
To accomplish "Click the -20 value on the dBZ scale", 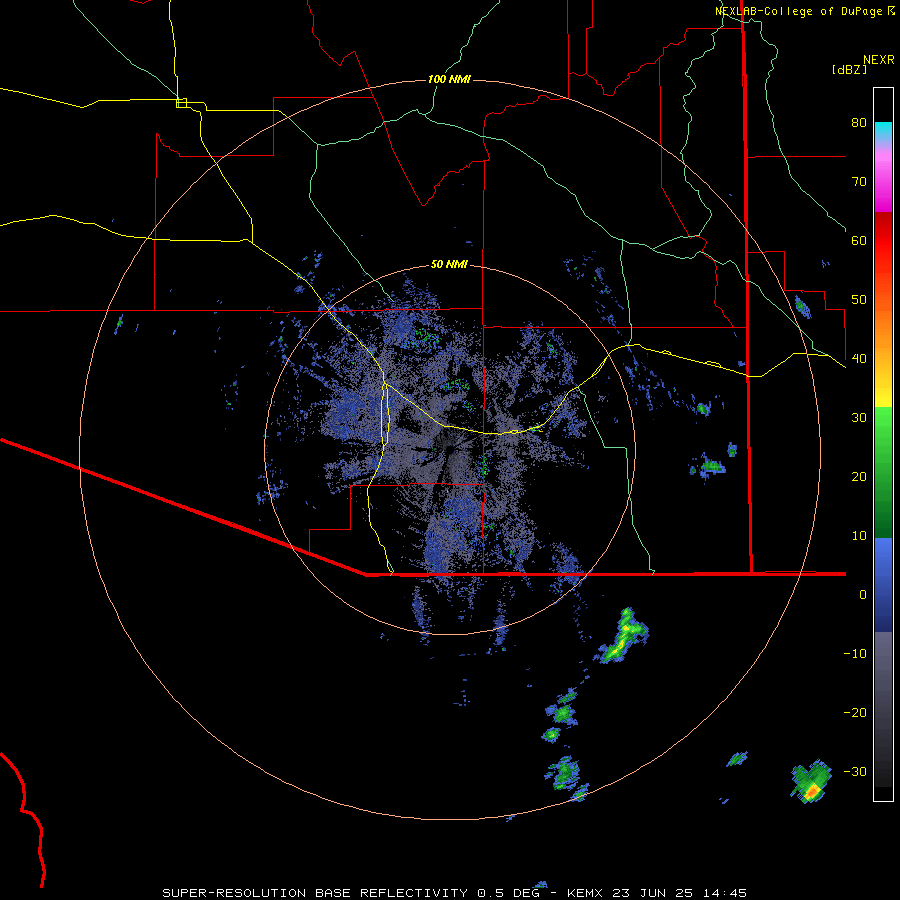I will pos(855,713).
